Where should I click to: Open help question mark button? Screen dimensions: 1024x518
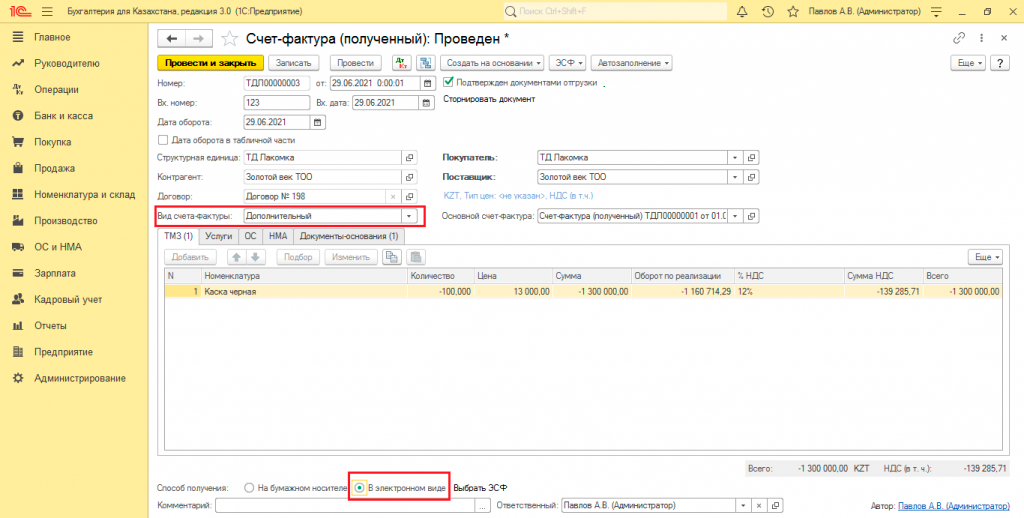pos(1000,63)
